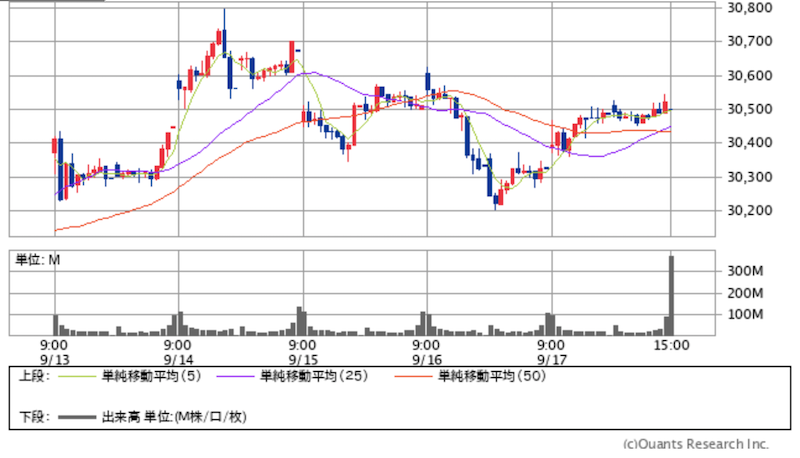The image size is (800, 458).
Task: Click the 30,500 price axis label
Action: pos(749,109)
